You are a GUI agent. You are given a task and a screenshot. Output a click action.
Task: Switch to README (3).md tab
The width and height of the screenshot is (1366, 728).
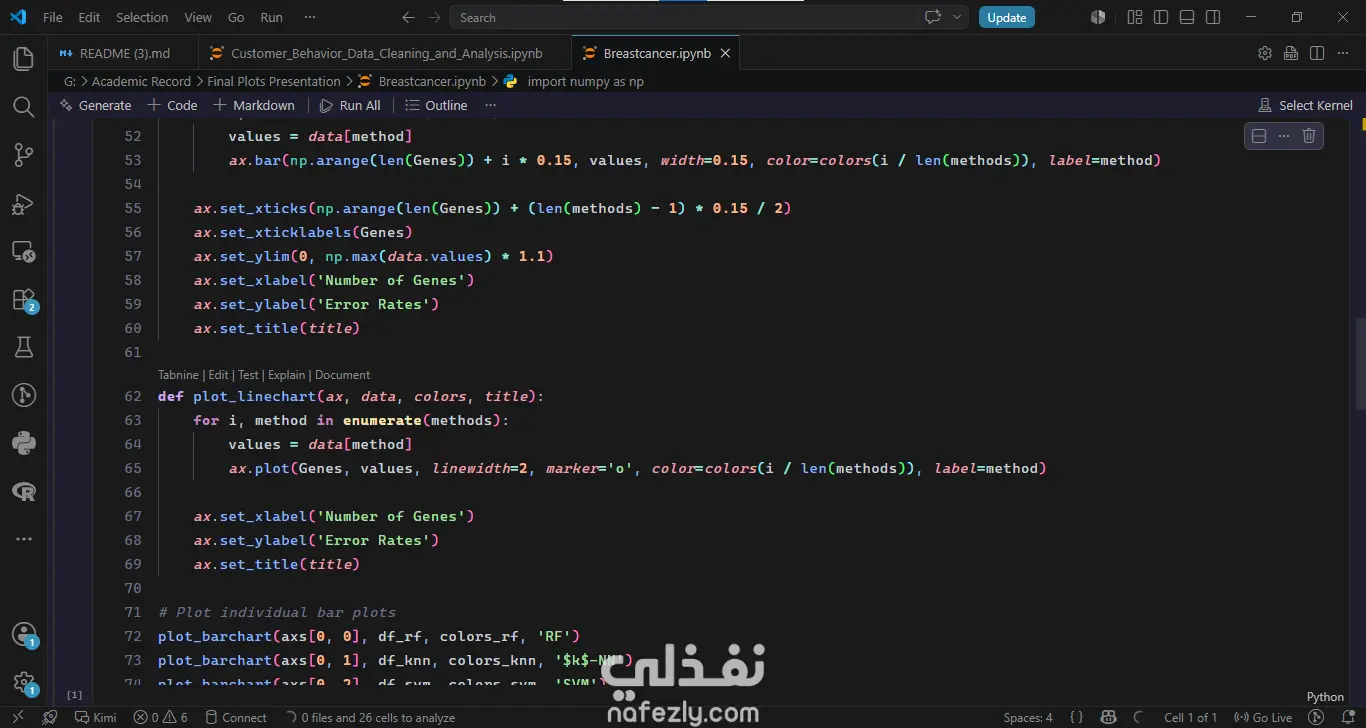click(x=124, y=53)
